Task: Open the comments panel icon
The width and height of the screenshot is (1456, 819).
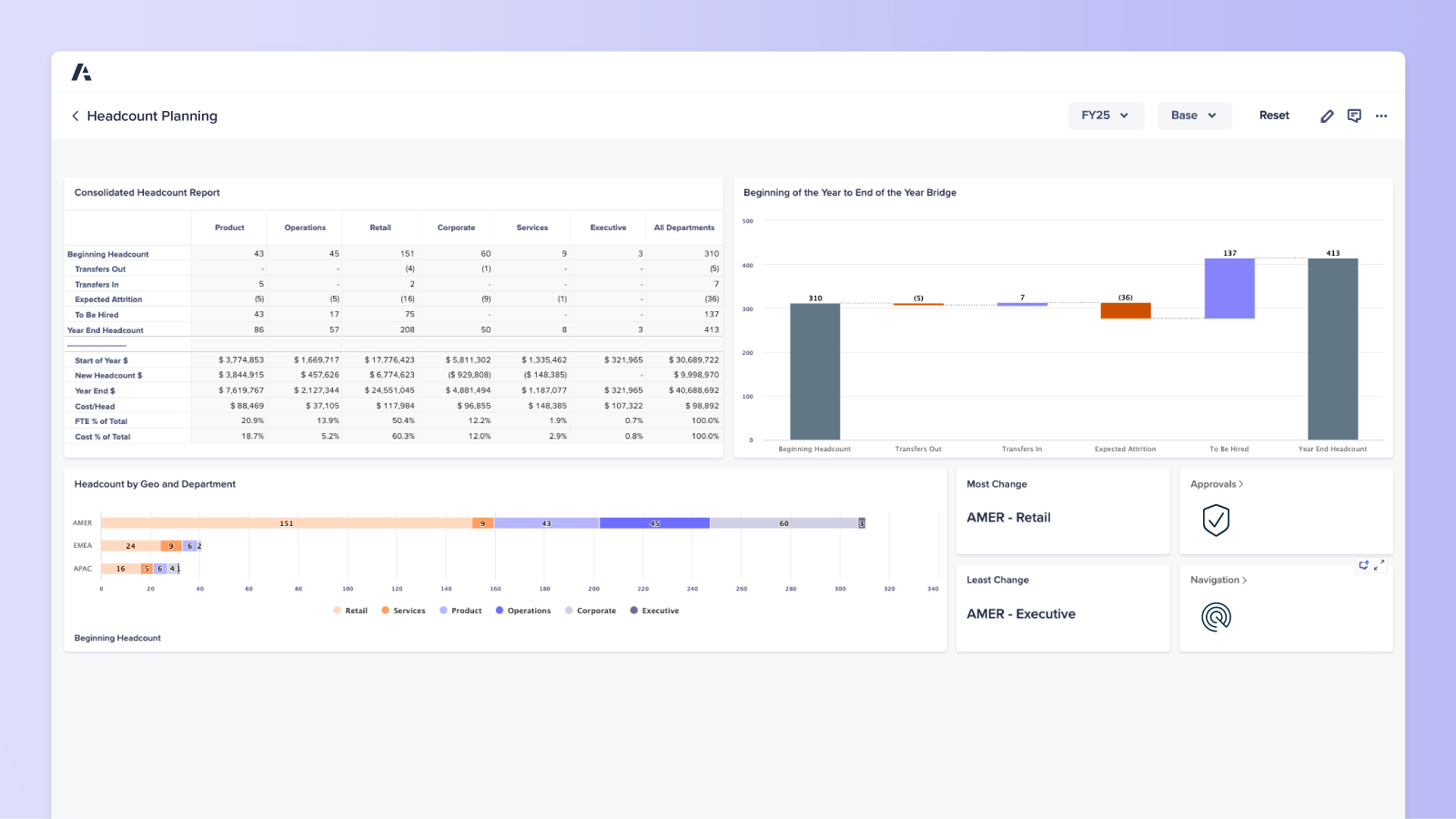Action: point(1354,116)
